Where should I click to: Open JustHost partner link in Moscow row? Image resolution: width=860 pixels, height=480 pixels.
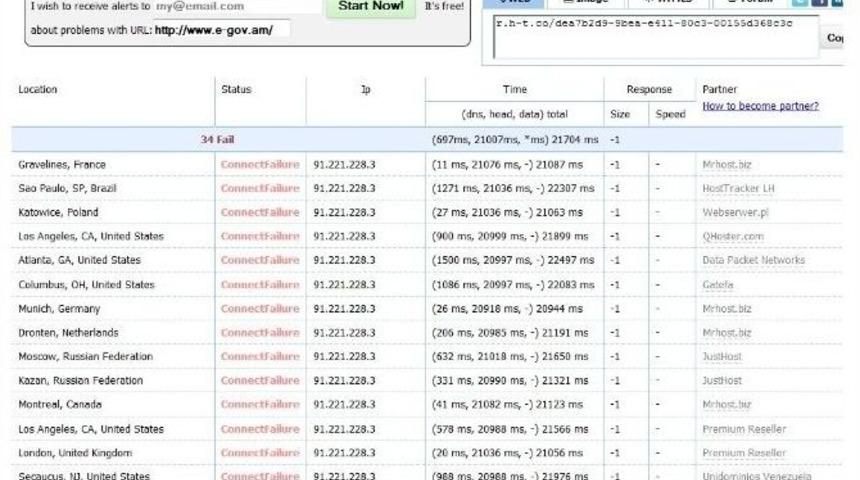[x=722, y=357]
